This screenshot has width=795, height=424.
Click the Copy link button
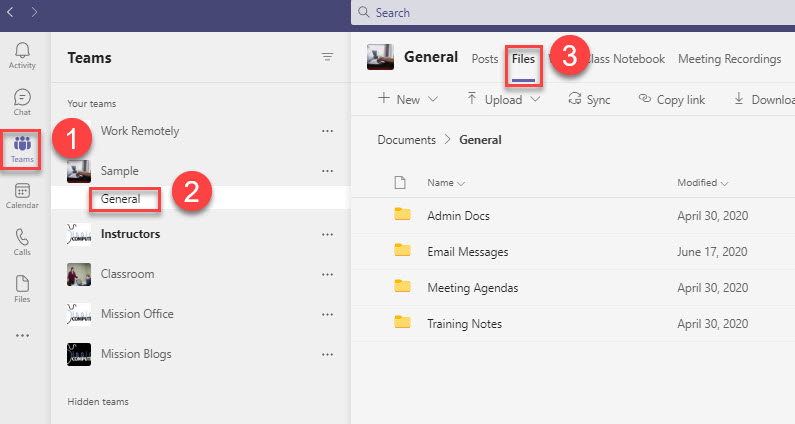[671, 99]
